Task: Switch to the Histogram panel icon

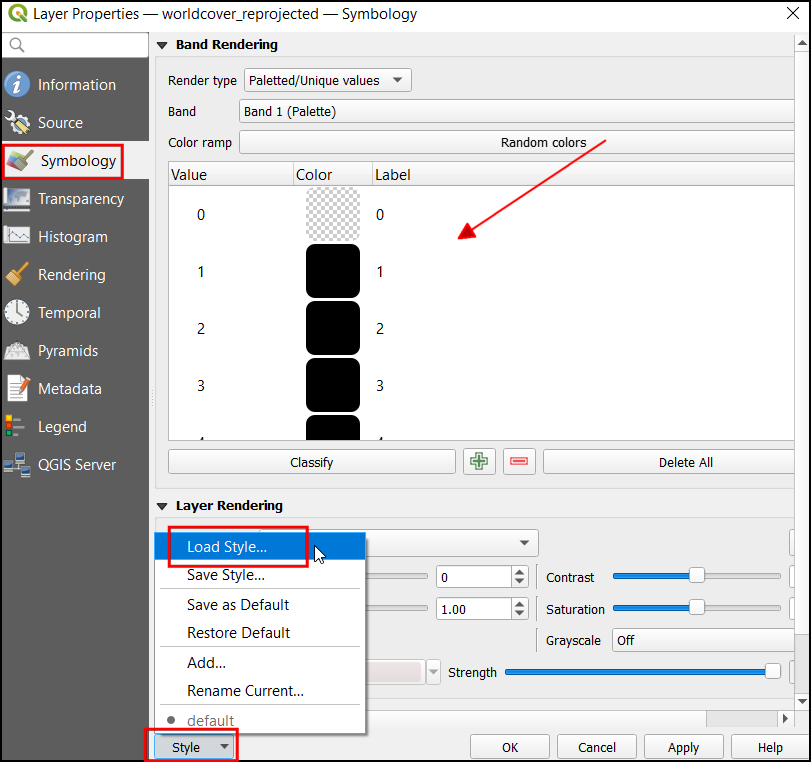Action: tap(18, 237)
